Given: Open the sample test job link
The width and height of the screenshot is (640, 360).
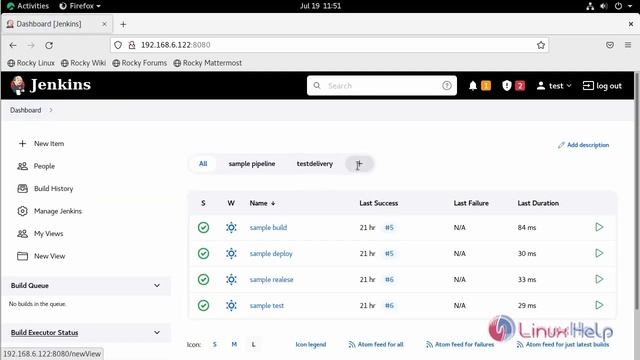Looking at the screenshot, I should click(x=267, y=305).
